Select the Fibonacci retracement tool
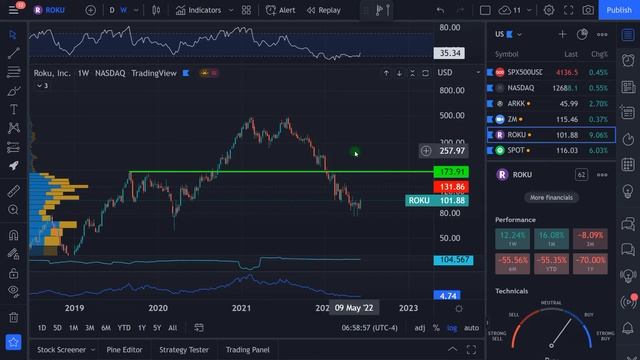Screen dimensions: 640x360 (13, 72)
